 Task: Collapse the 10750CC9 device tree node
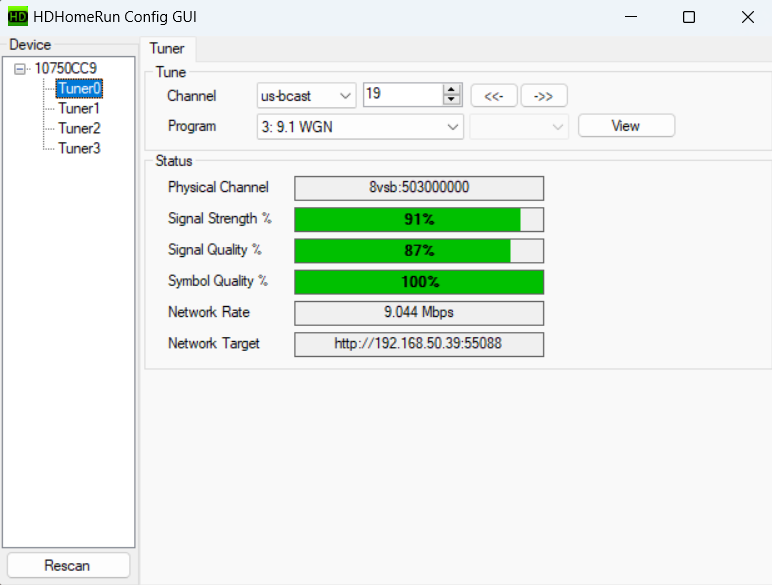pyautogui.click(x=20, y=69)
